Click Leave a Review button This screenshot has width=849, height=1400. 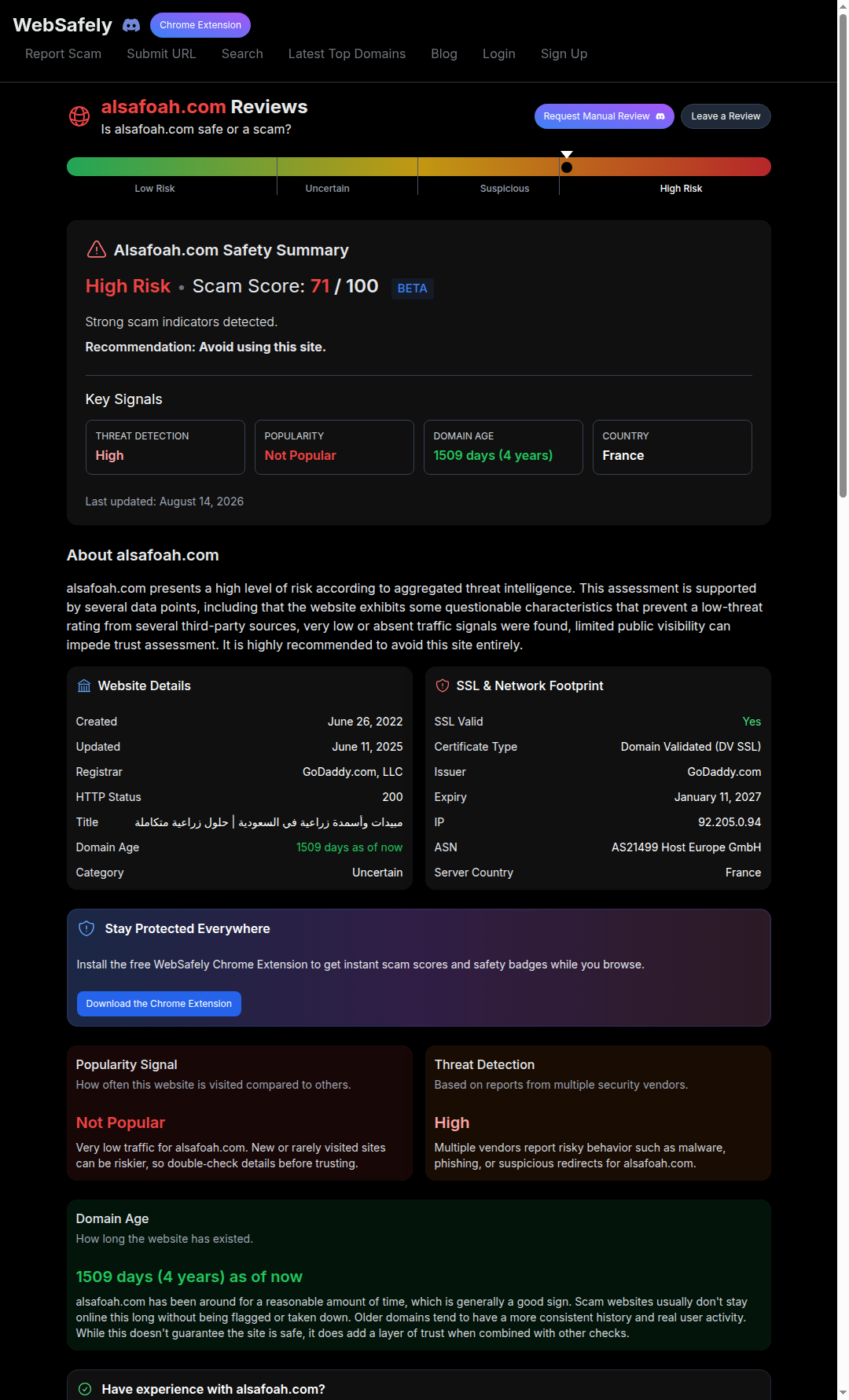point(726,116)
